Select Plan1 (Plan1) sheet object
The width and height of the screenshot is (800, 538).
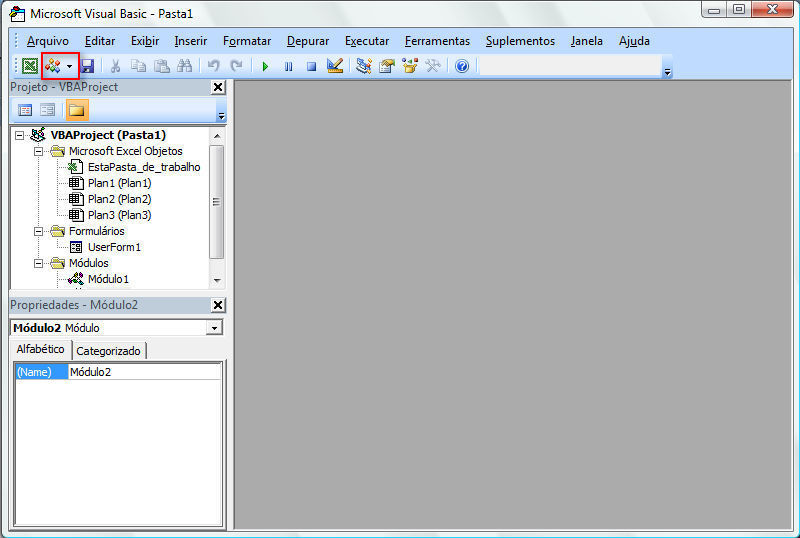pos(119,183)
